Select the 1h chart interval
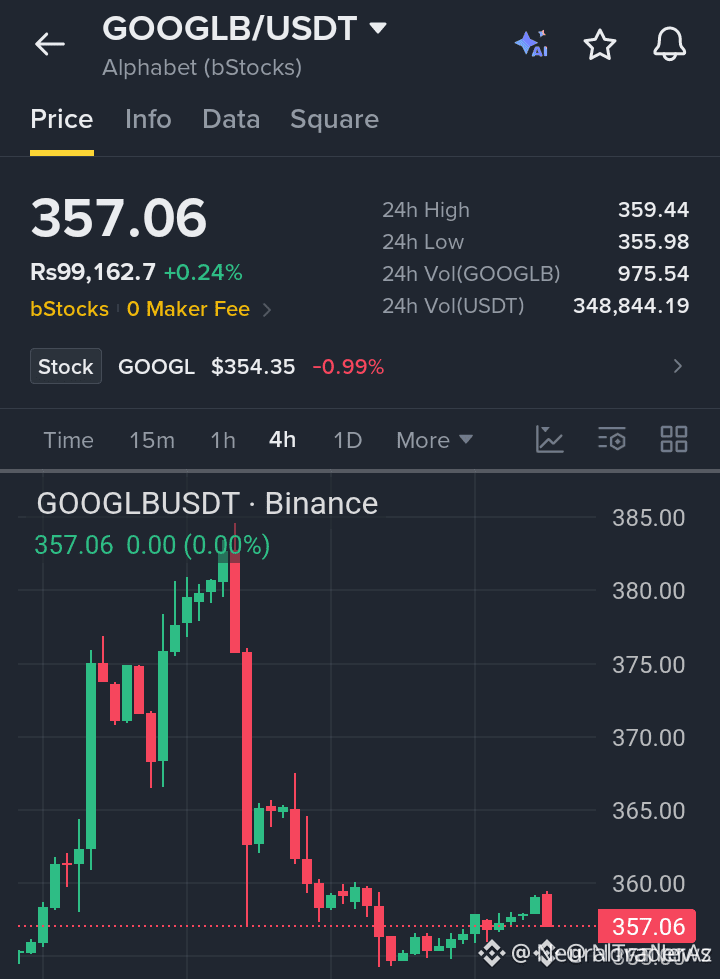Viewport: 720px width, 979px height. tap(223, 440)
